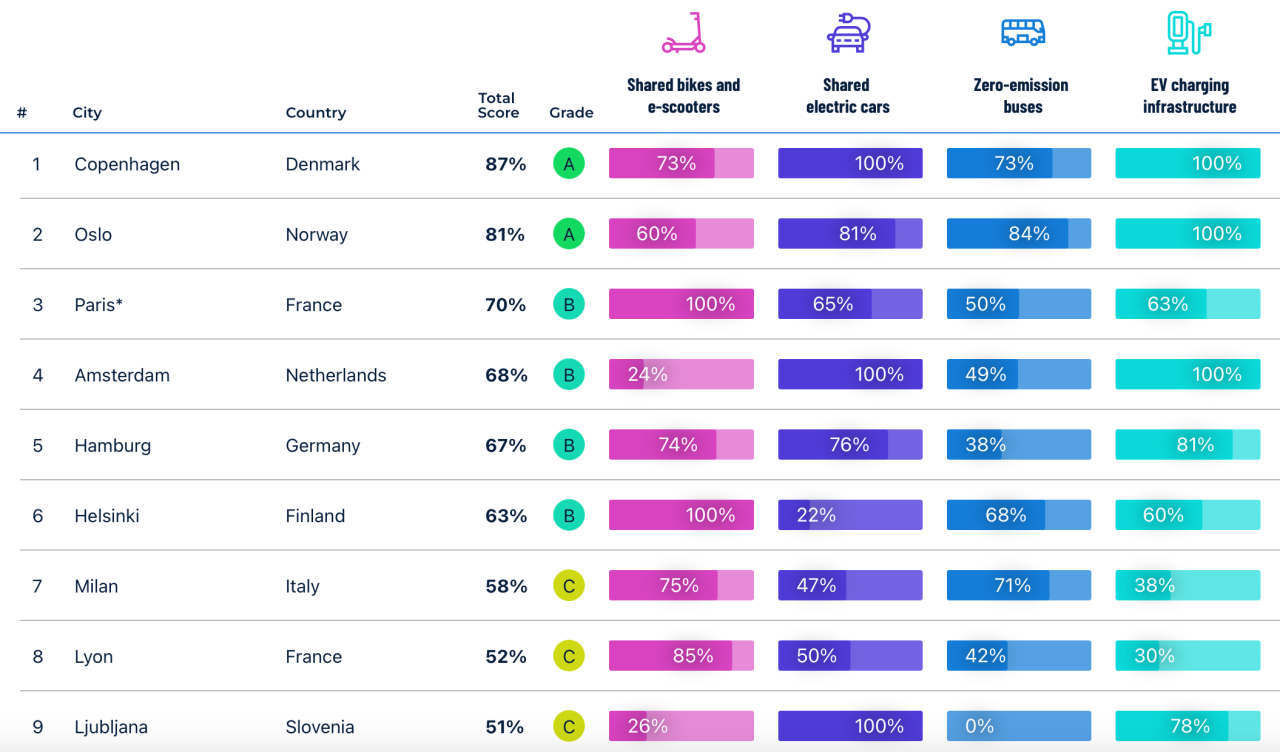Click the Lyon row's 52% total score
1280x752 pixels.
coord(506,657)
